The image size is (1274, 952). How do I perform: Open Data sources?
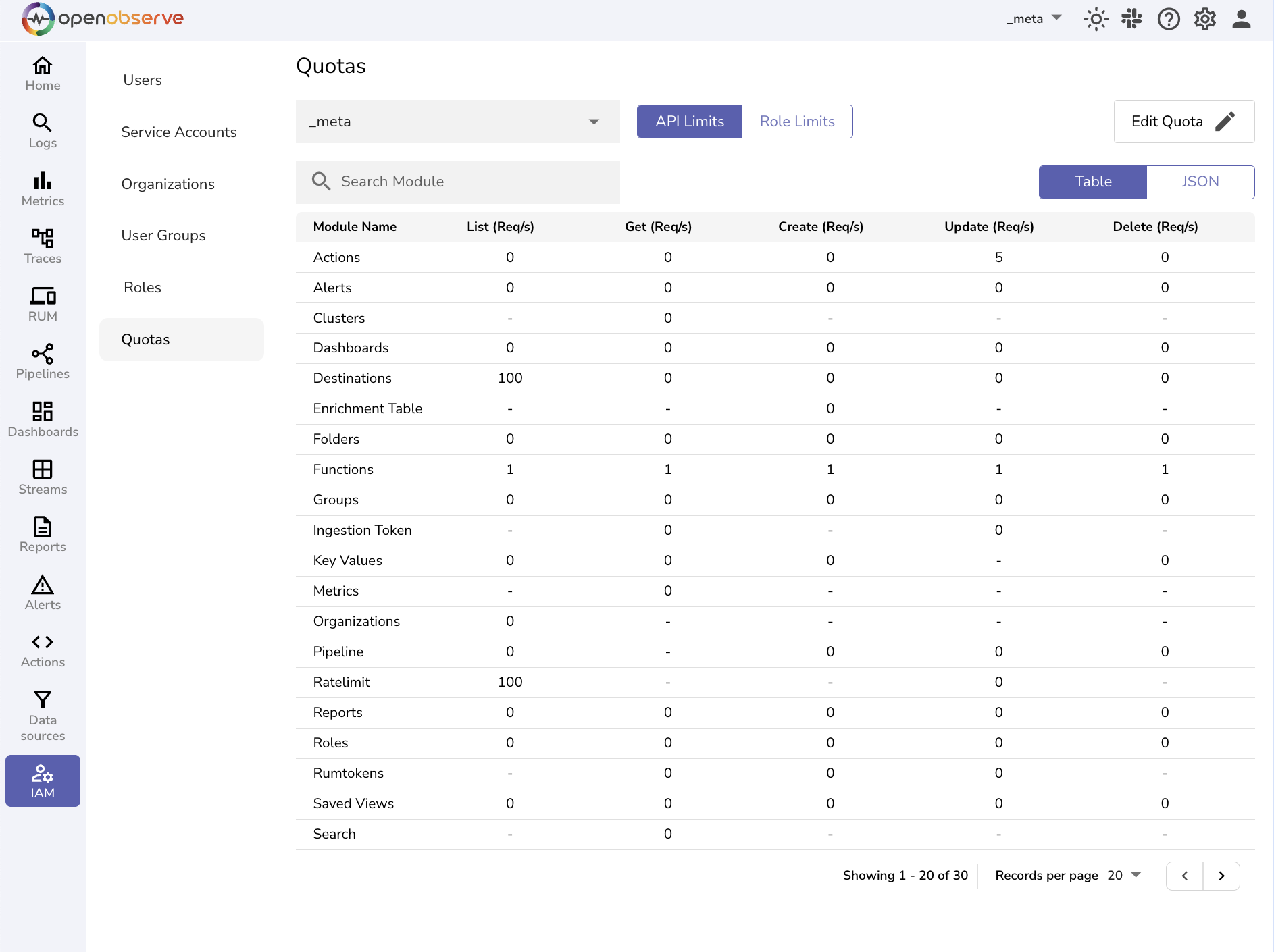coord(43,716)
